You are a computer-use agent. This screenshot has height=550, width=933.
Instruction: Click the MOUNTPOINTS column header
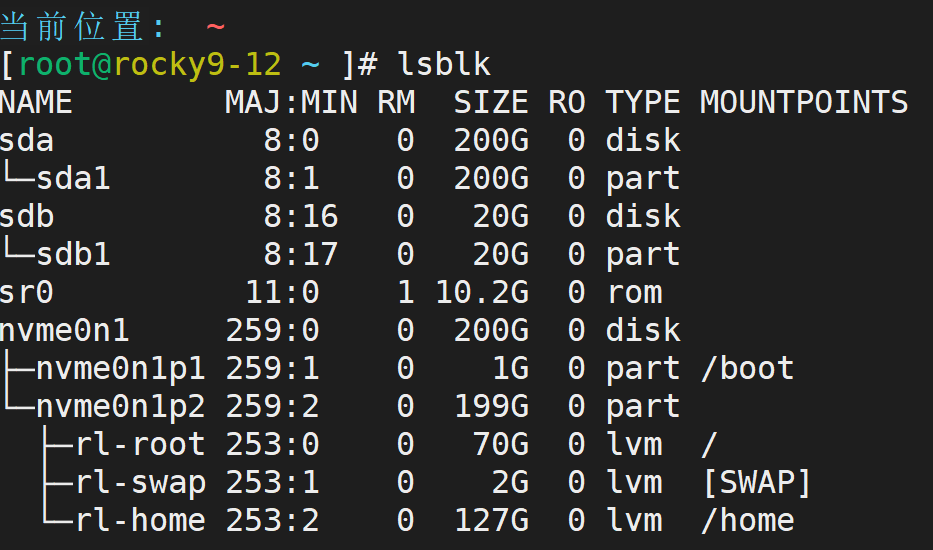[x=804, y=102]
